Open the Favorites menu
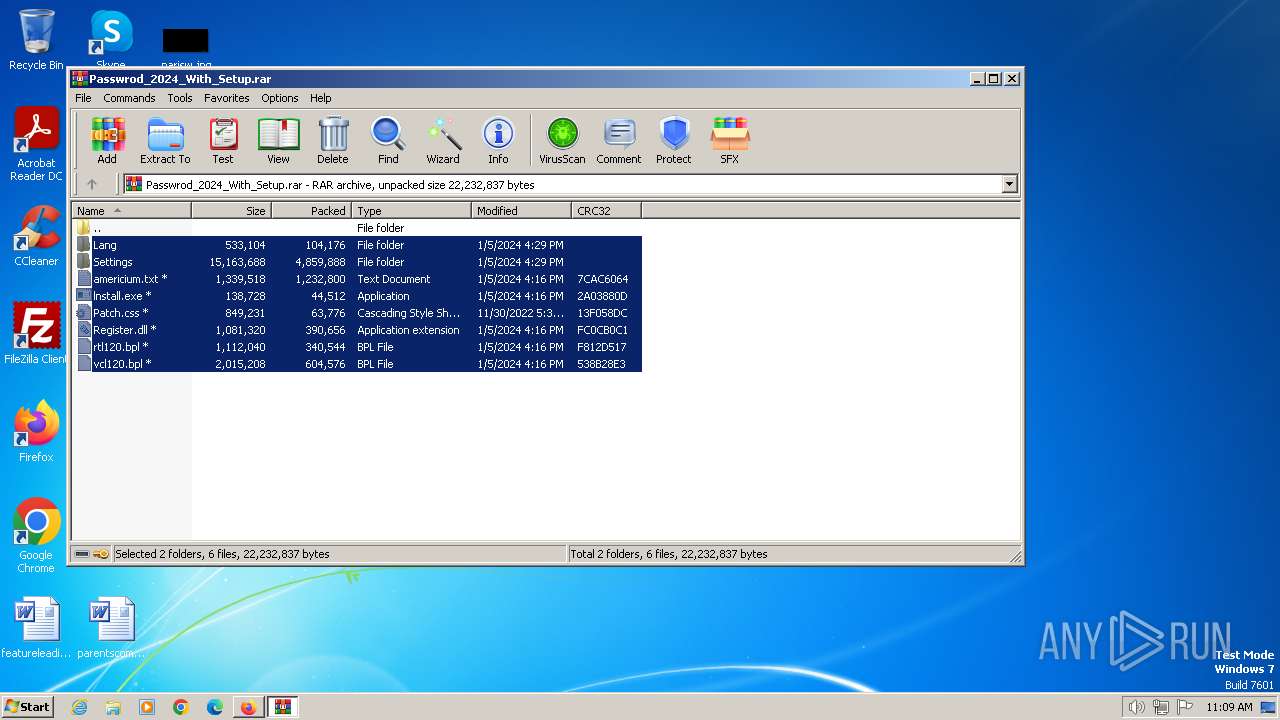1280x720 pixels. [227, 98]
